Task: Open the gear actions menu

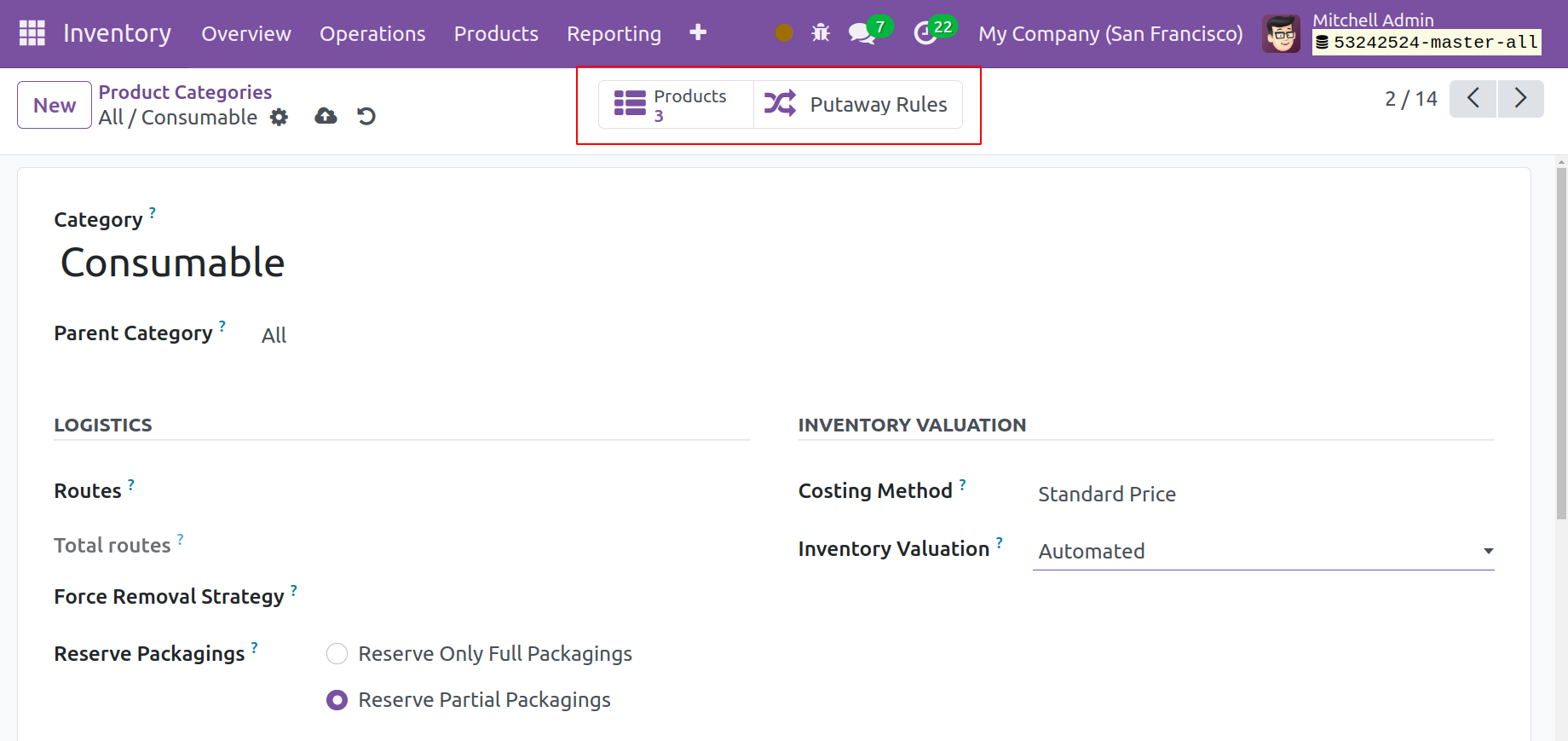Action: [279, 118]
